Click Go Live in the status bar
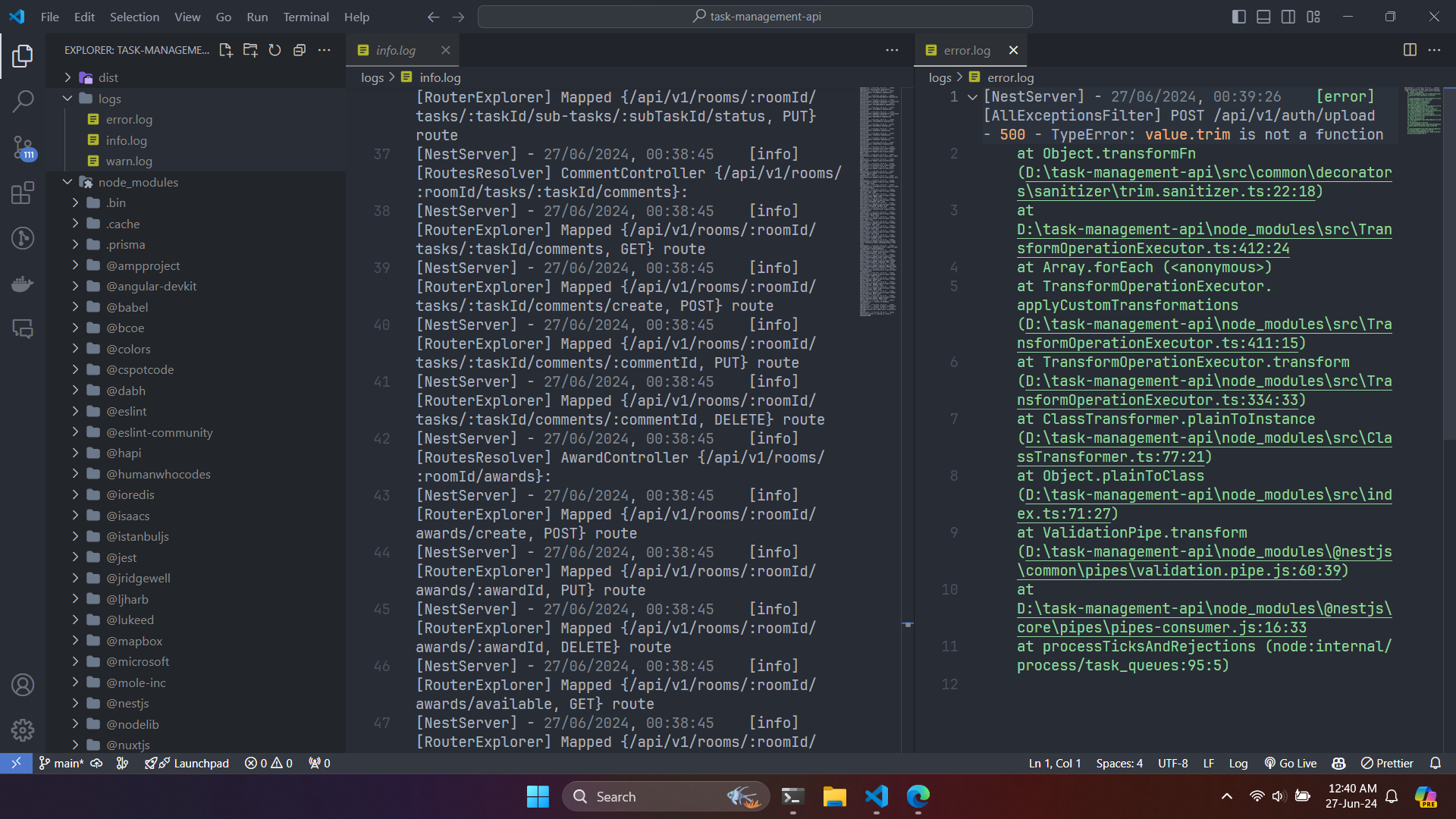 1290,763
